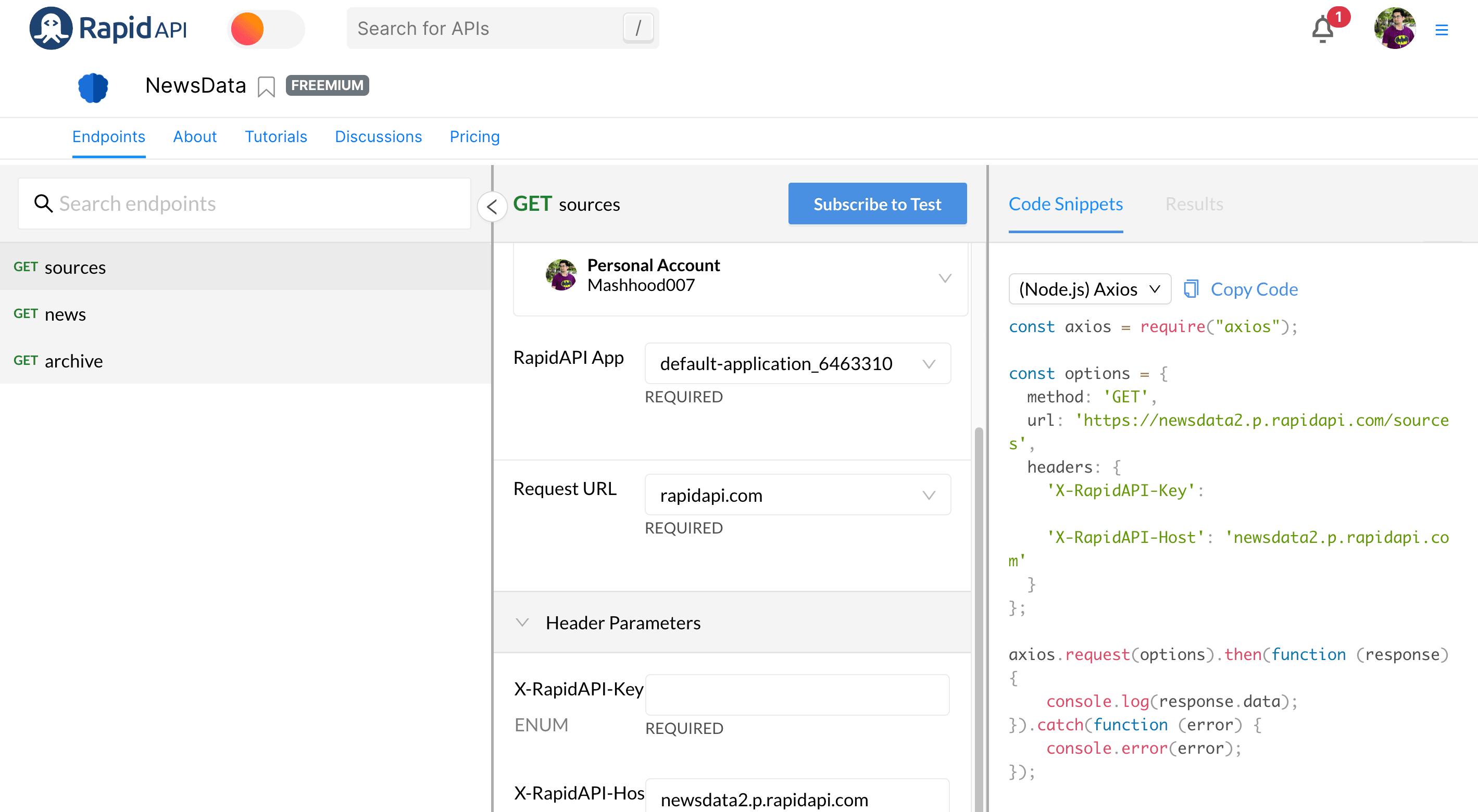Click the red notification count badge

coord(1338,17)
